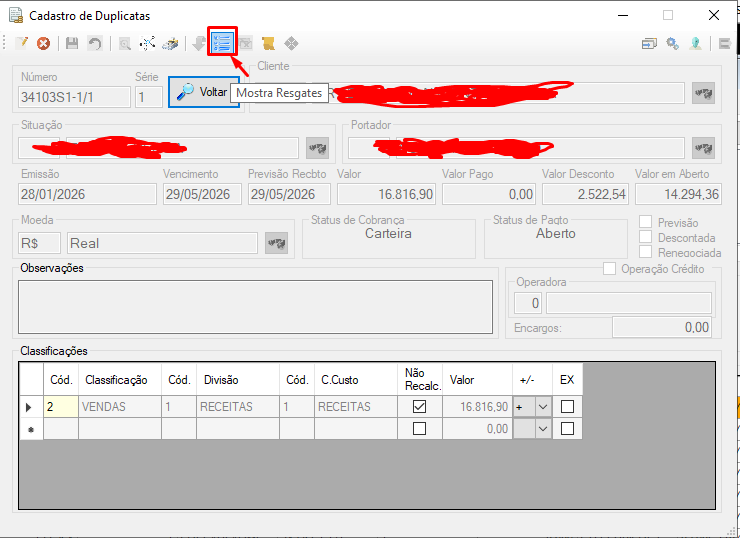This screenshot has height=538, width=740.
Task: Click the Cliente lookup handshake button
Action: tap(703, 93)
